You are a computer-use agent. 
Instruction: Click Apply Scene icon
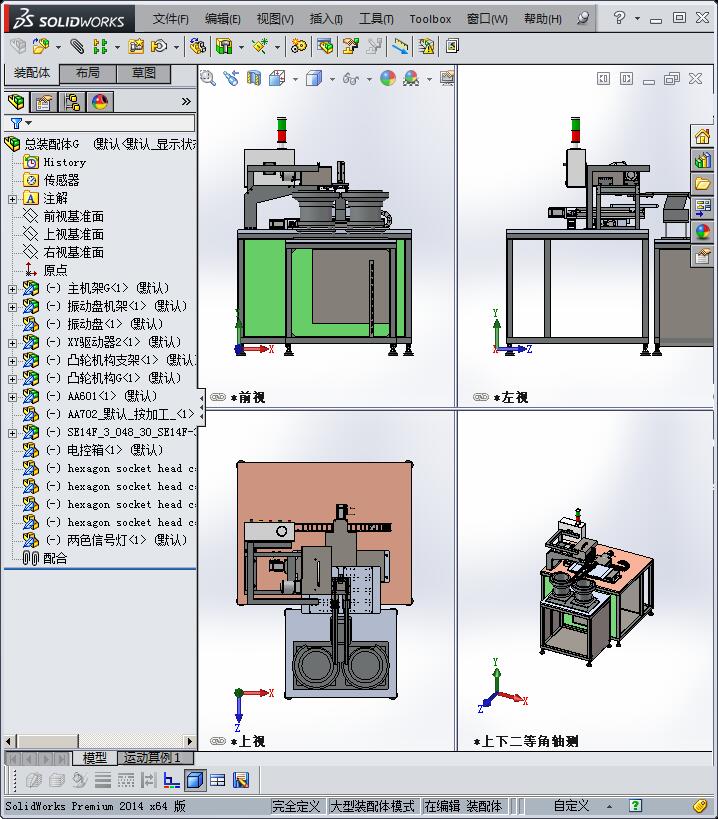(x=411, y=78)
